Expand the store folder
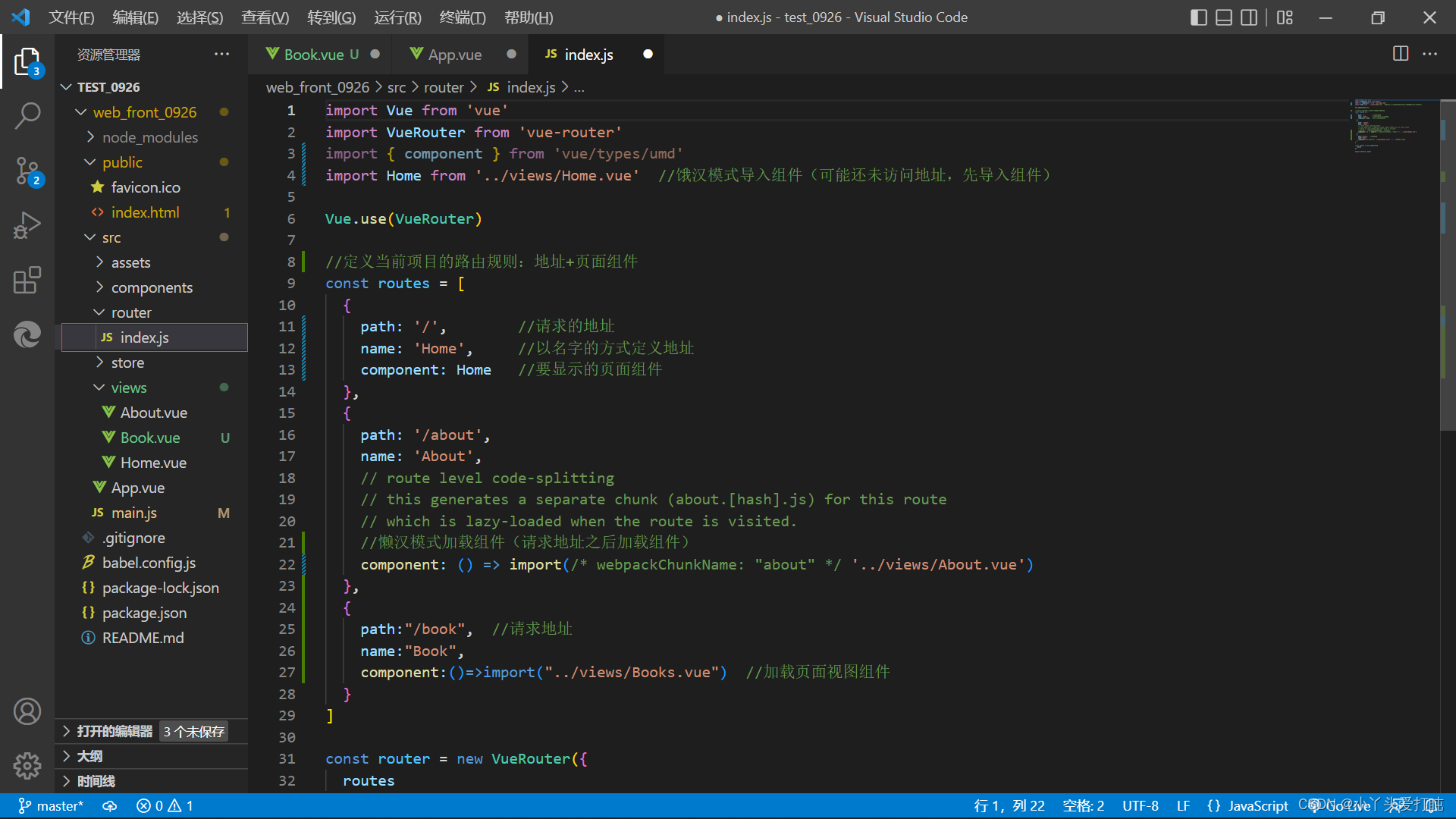The image size is (1456, 819). click(x=99, y=362)
